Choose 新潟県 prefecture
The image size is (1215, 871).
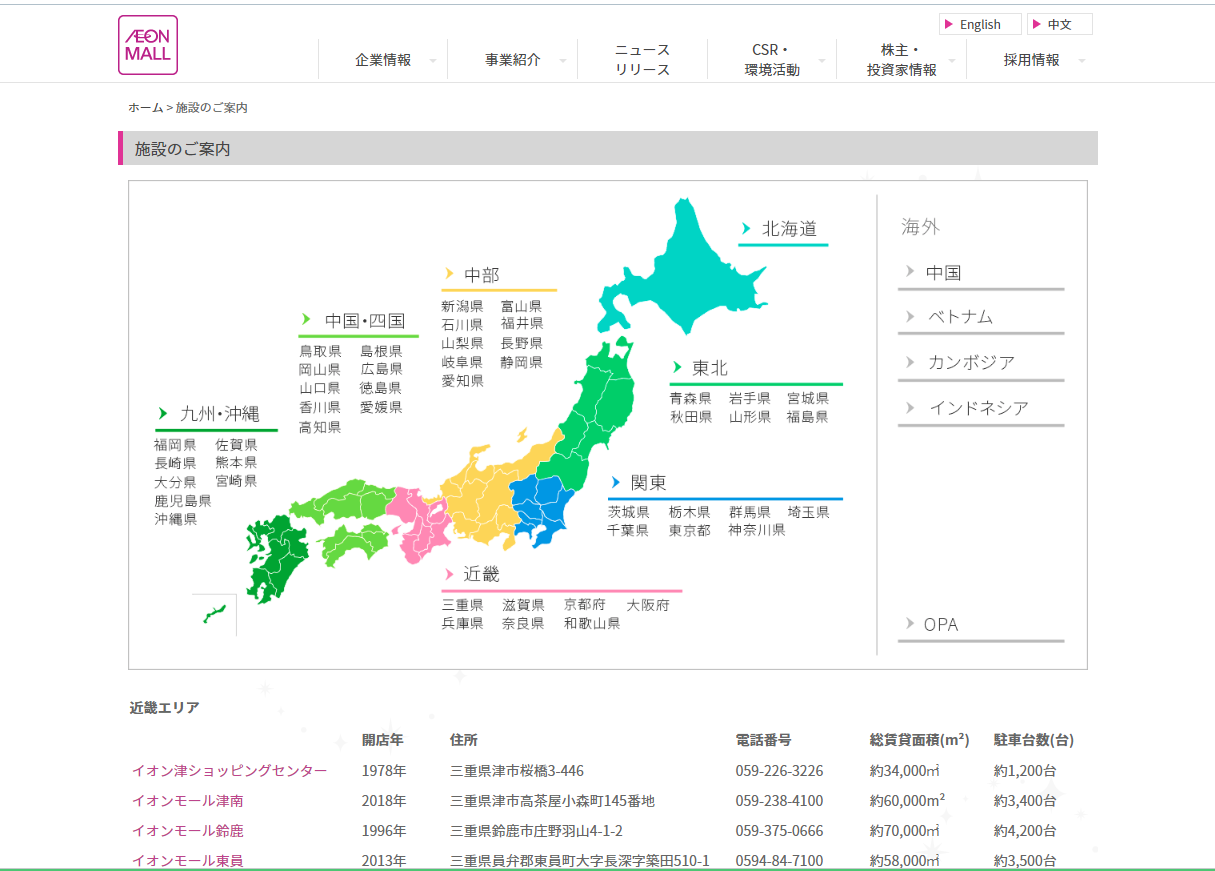[x=462, y=307]
